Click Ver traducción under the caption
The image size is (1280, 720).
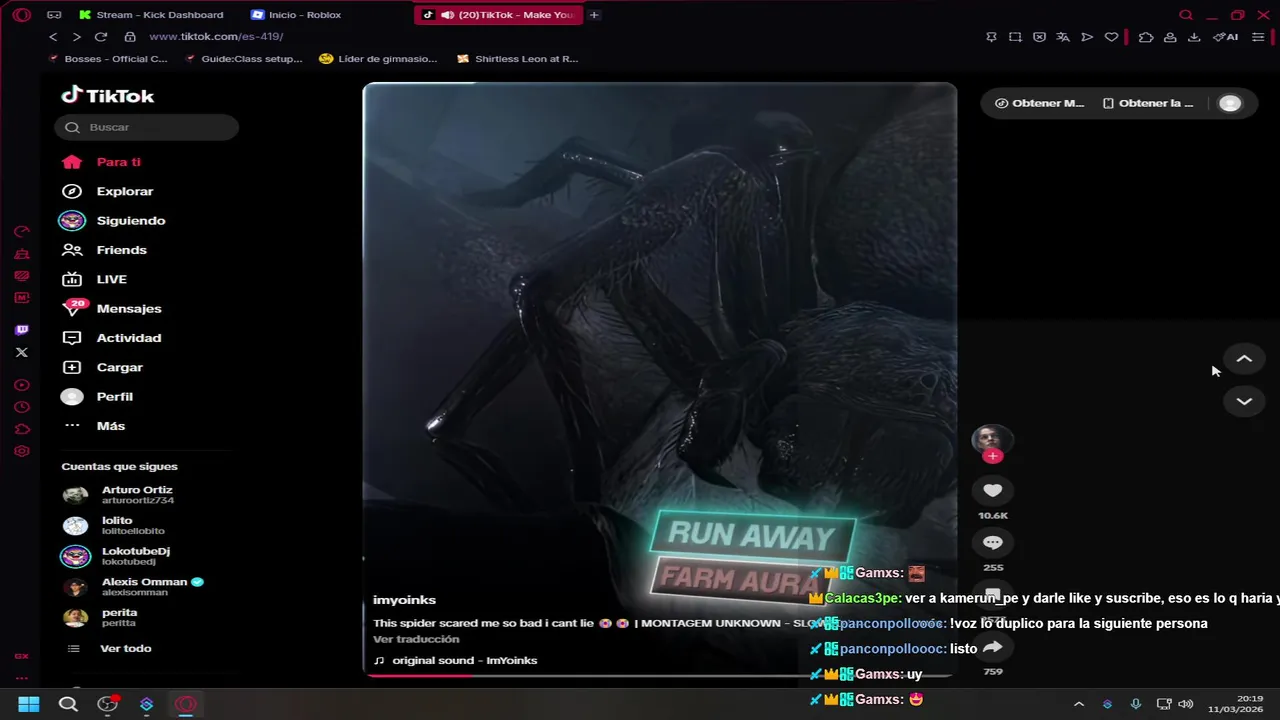[416, 639]
